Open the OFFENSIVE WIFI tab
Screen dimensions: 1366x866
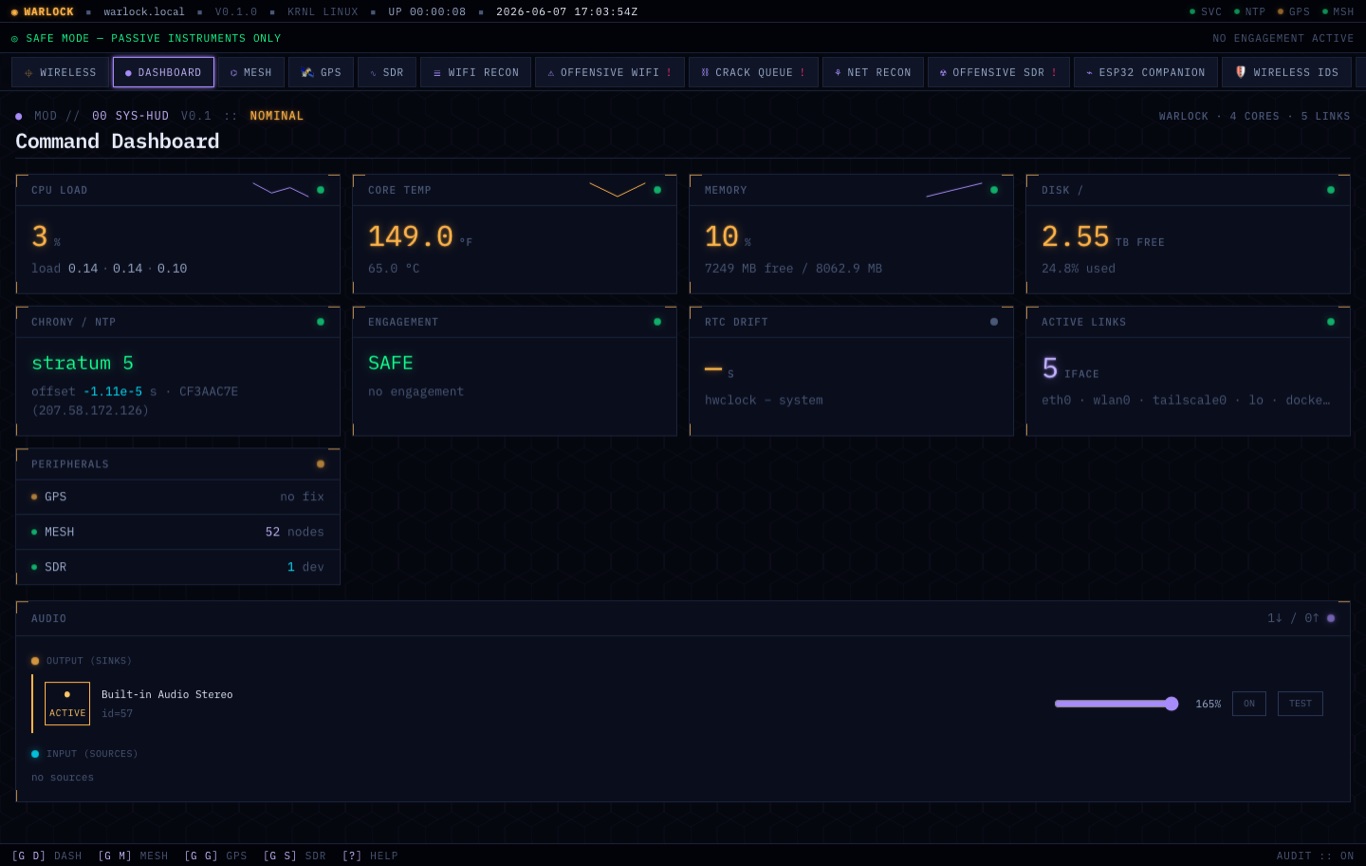pos(610,72)
